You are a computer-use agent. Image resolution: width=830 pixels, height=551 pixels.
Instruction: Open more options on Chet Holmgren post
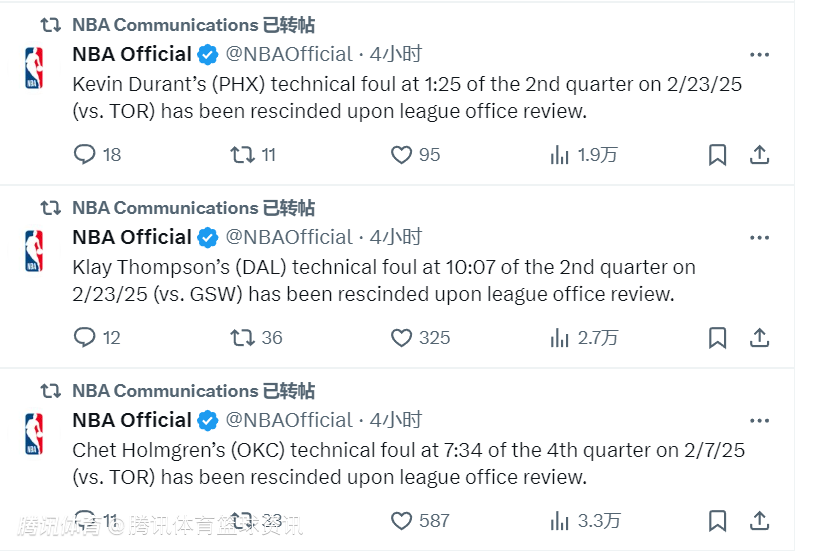click(x=759, y=421)
